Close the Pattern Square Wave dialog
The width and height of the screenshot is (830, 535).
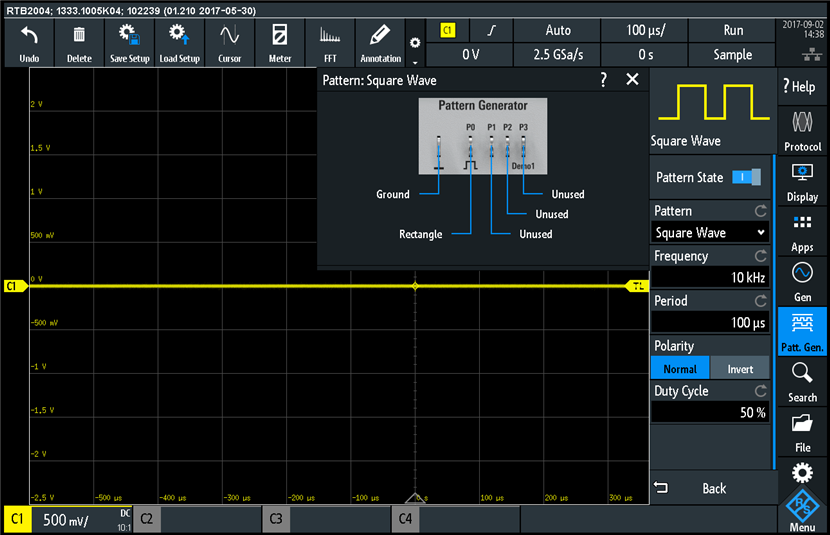632,80
